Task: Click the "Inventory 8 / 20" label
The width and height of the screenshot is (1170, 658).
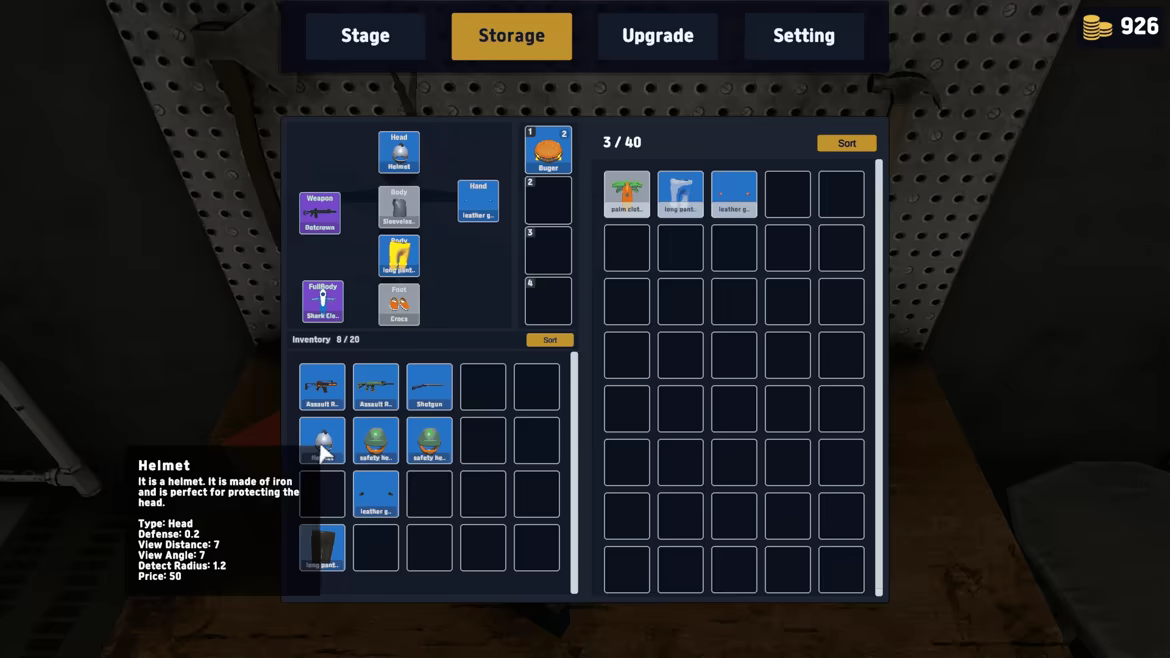Action: (x=326, y=339)
